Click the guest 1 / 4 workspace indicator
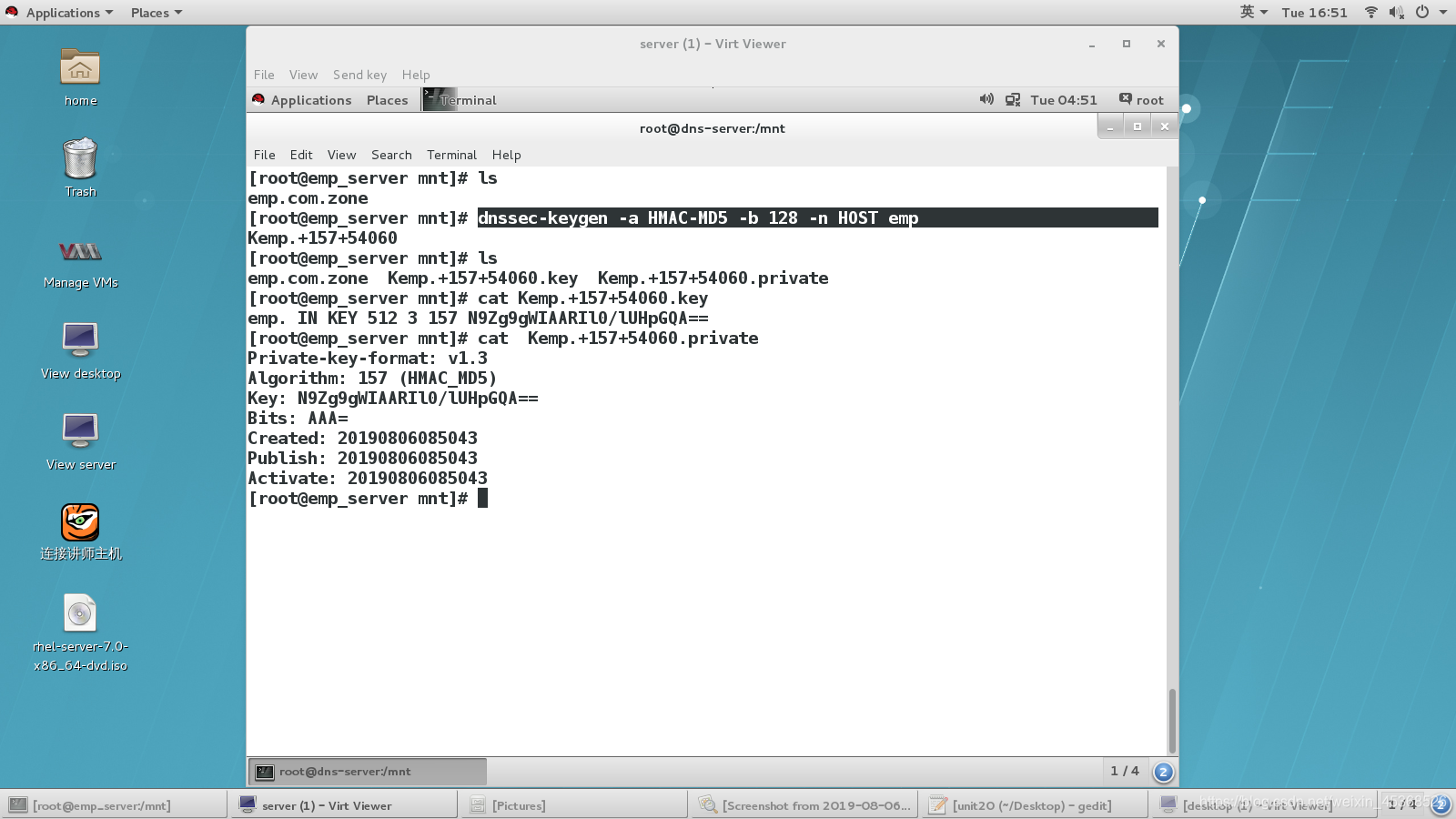The image size is (1456, 819). [x=1125, y=771]
